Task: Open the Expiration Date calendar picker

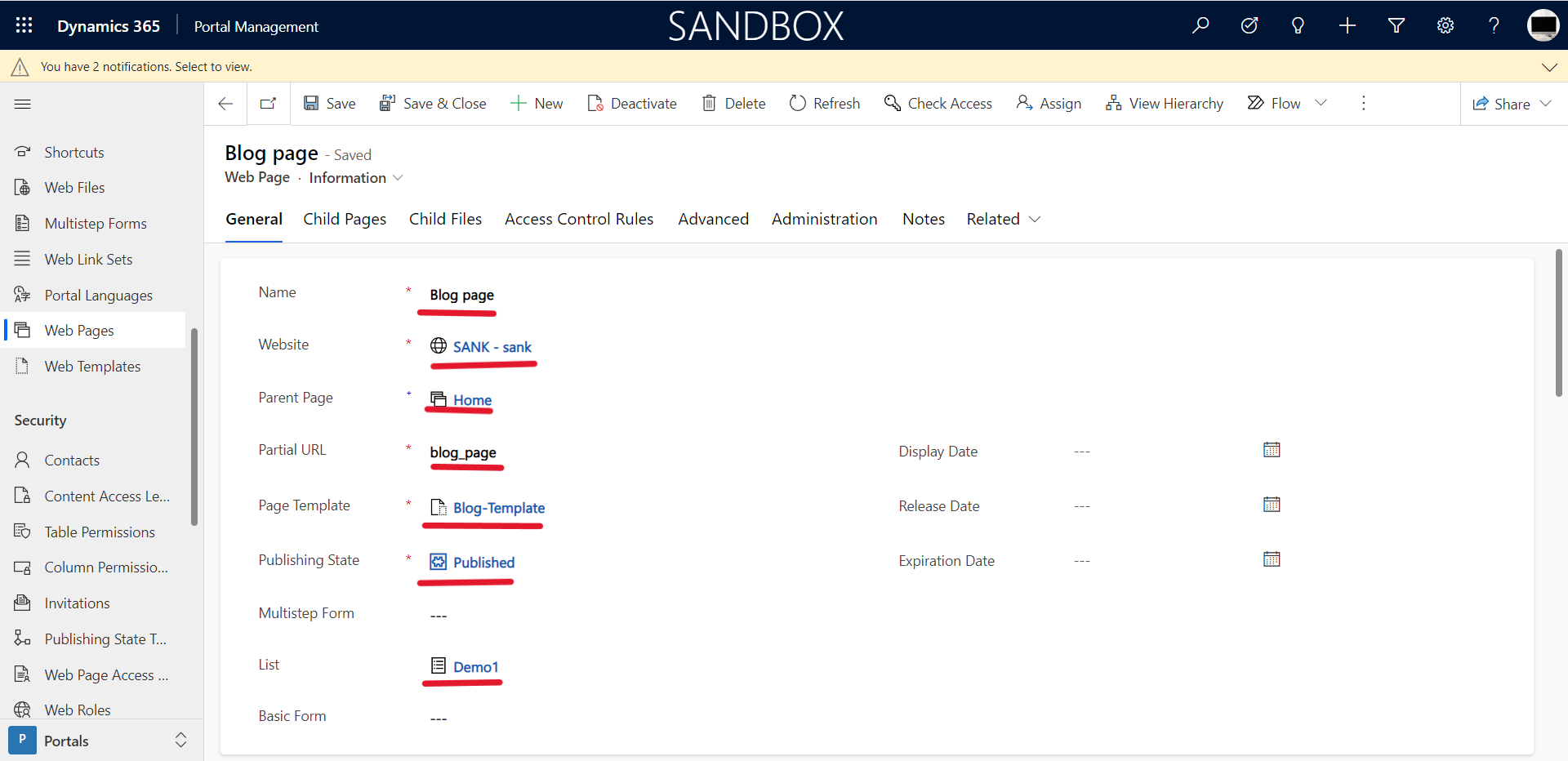Action: [x=1272, y=559]
